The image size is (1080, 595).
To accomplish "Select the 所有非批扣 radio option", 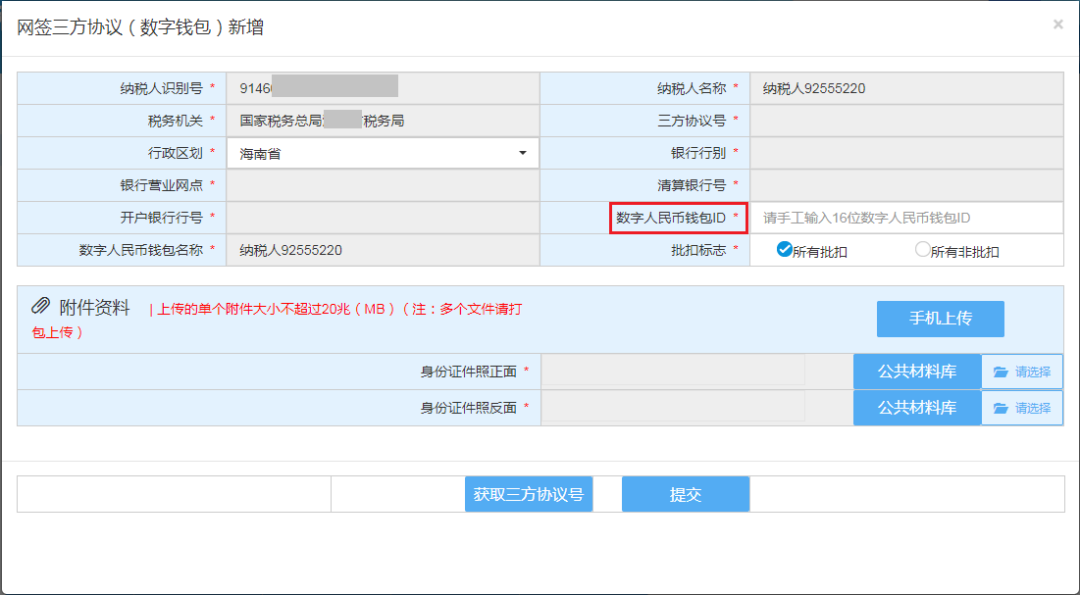I will 922,250.
